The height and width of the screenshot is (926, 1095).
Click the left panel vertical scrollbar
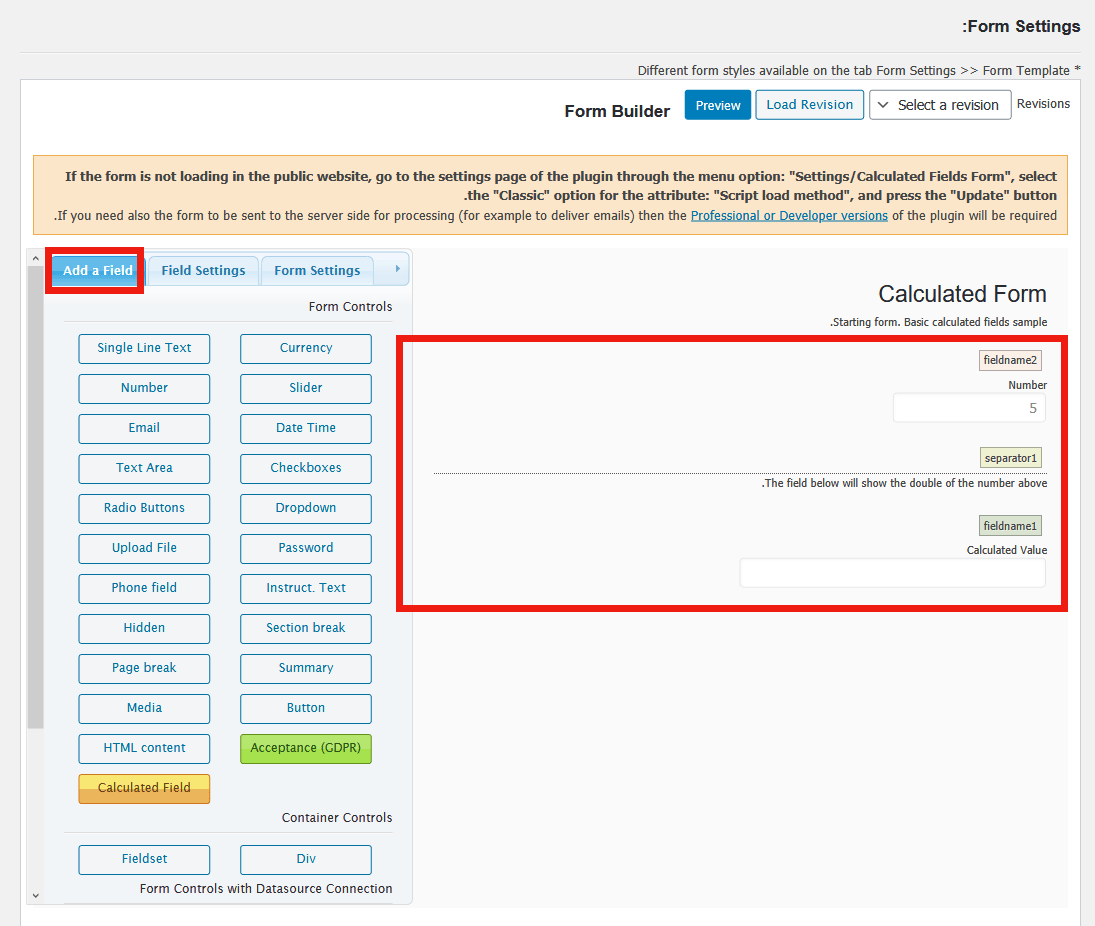(x=36, y=497)
